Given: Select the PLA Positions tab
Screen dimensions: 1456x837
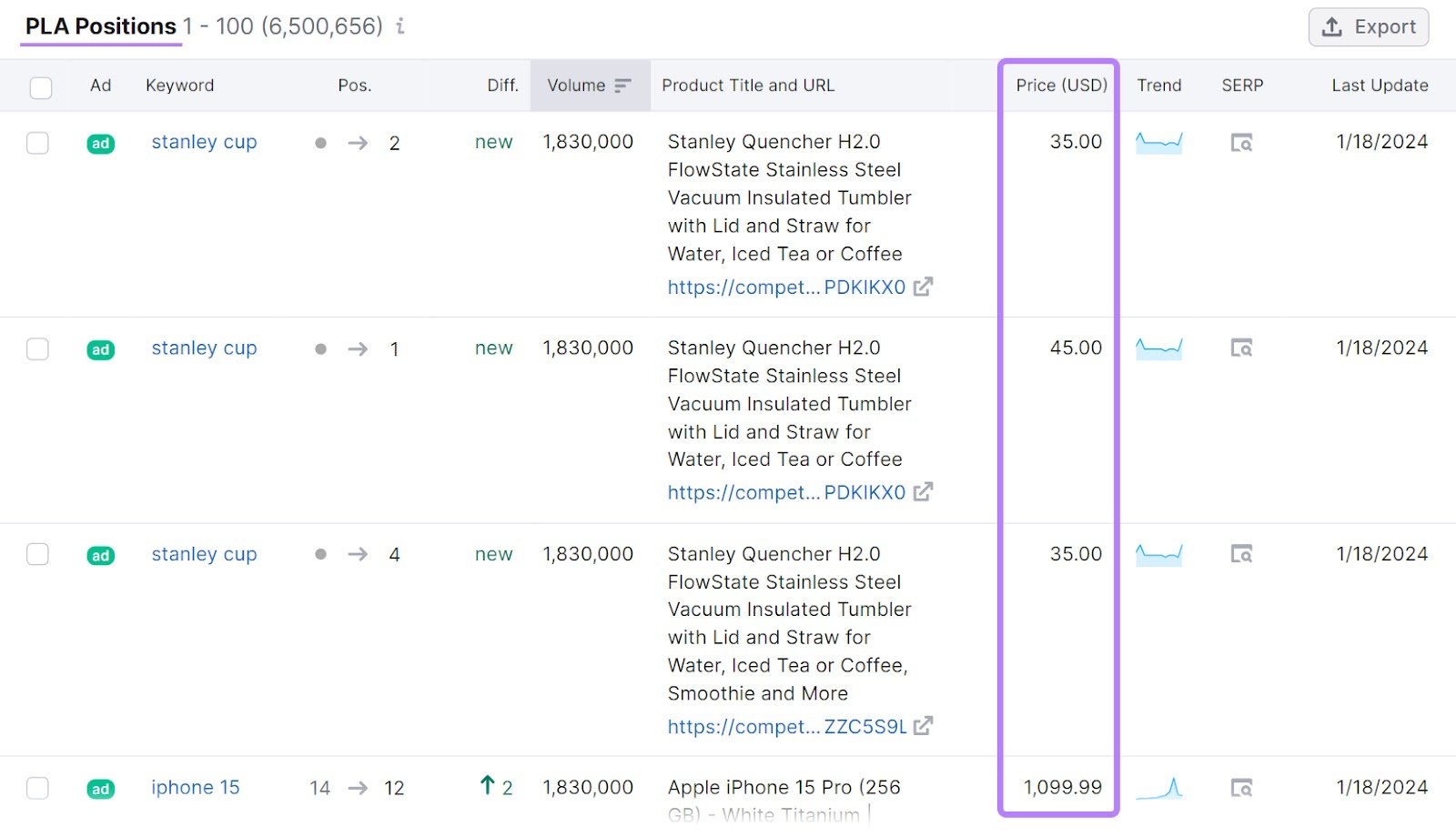Looking at the screenshot, I should [101, 26].
